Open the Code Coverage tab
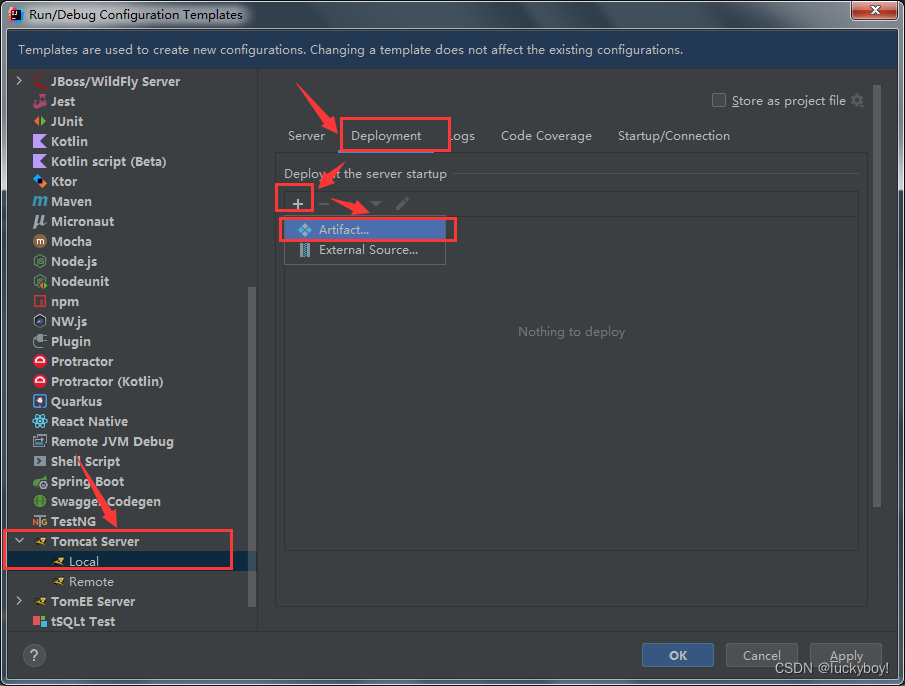Viewport: 905px width, 686px height. click(x=546, y=136)
